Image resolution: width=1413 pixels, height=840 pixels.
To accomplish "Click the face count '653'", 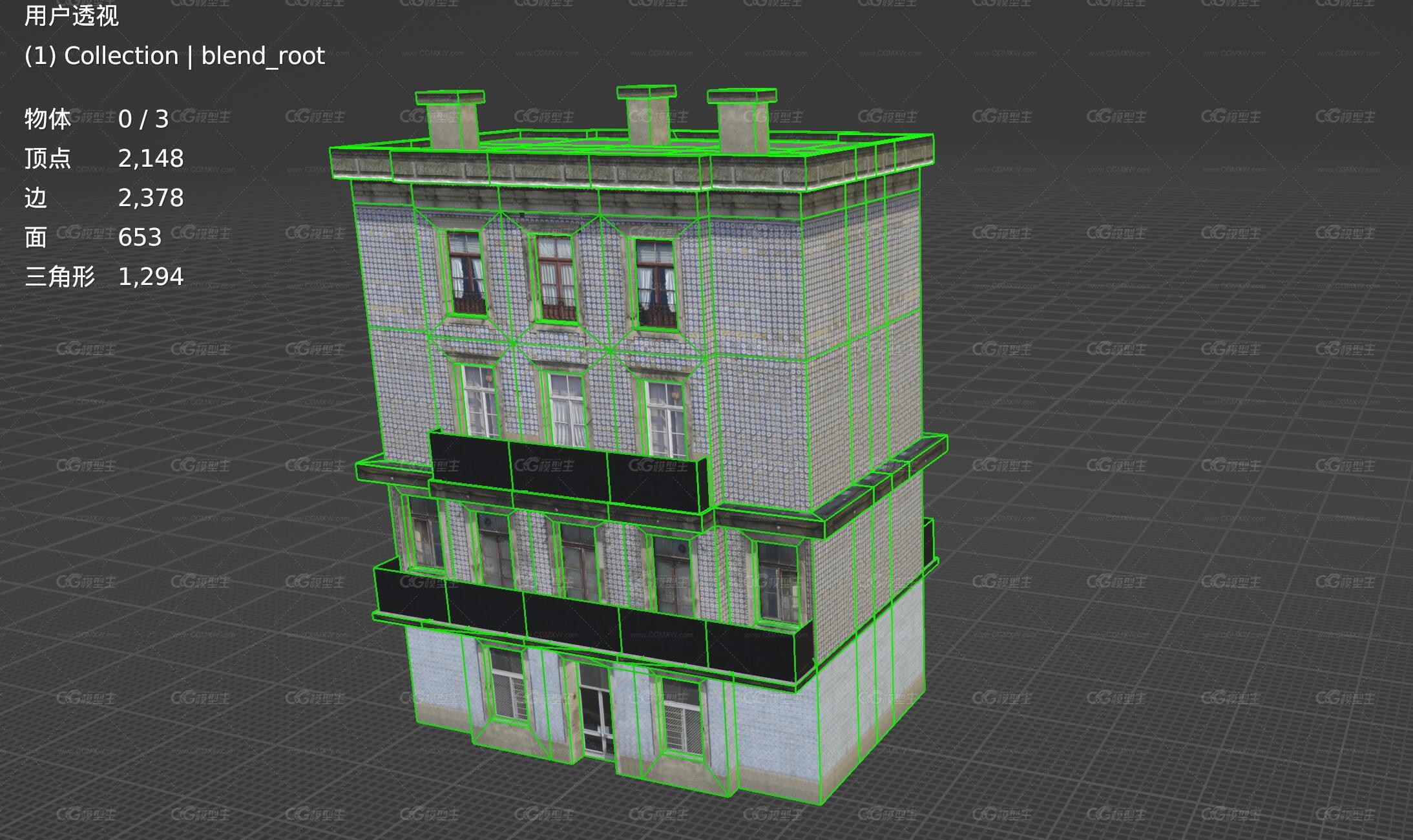I will (140, 237).
